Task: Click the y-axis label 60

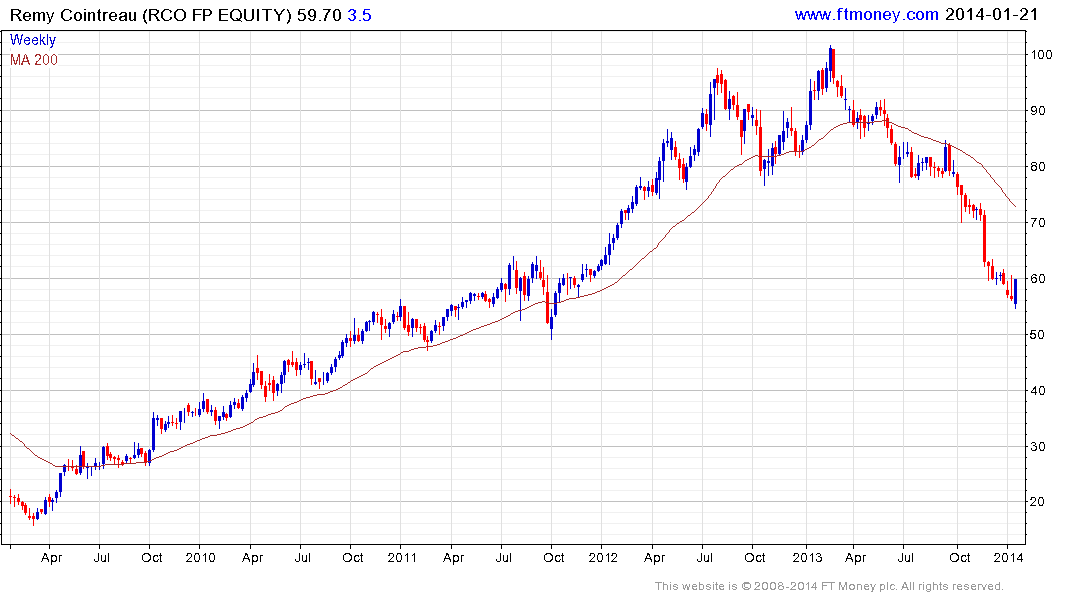Action: tap(1038, 278)
